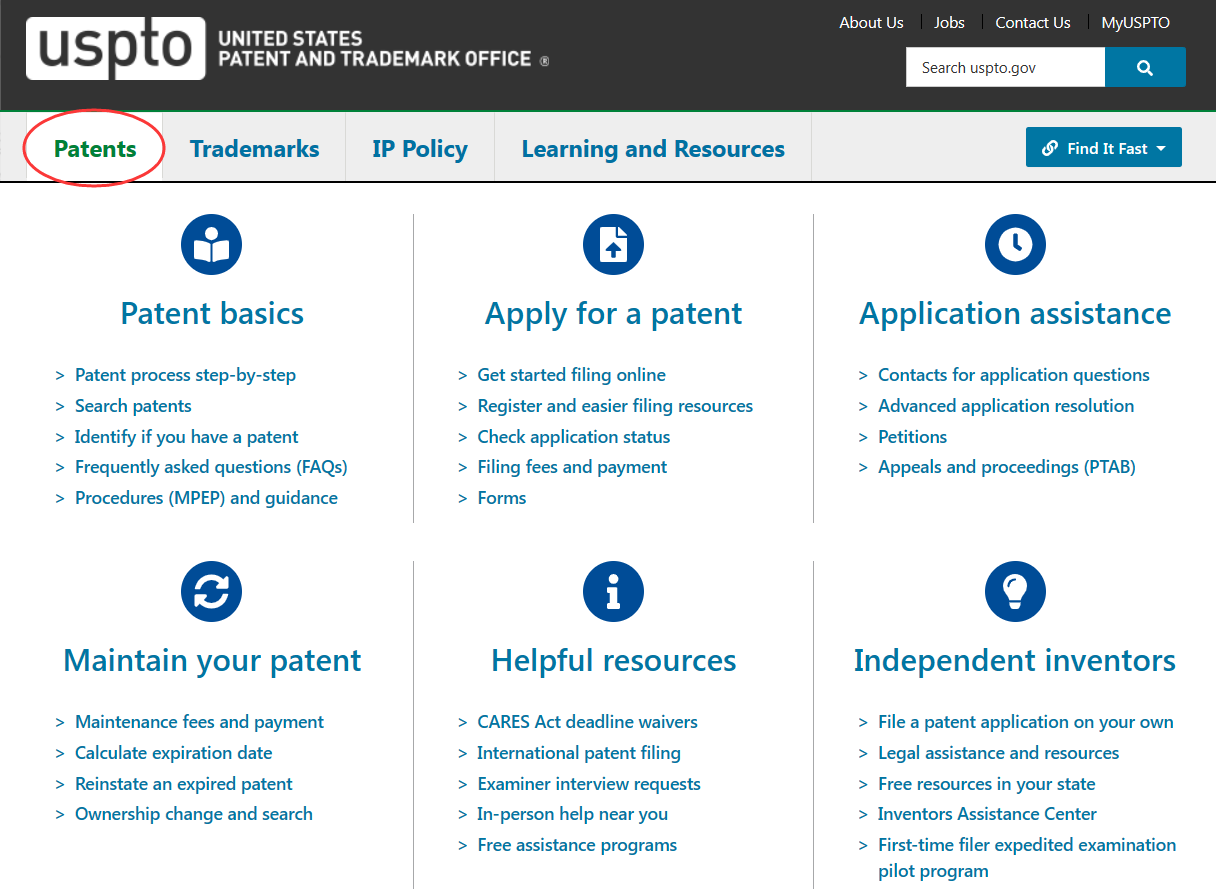The height and width of the screenshot is (889, 1216).
Task: Open the Patent basics heading link
Action: (x=212, y=313)
